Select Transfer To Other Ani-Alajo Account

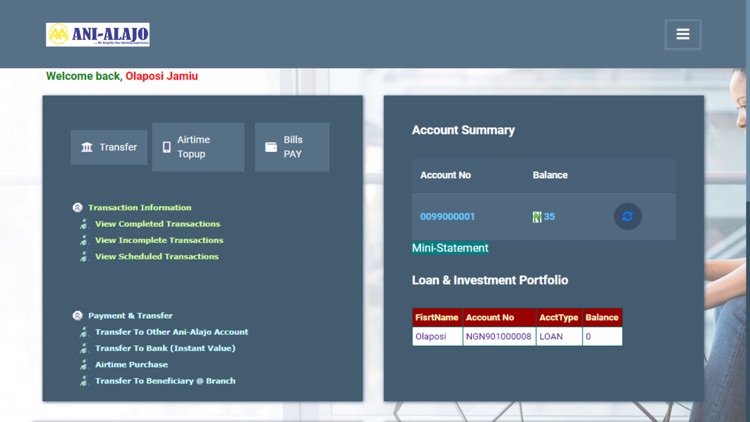click(x=171, y=332)
